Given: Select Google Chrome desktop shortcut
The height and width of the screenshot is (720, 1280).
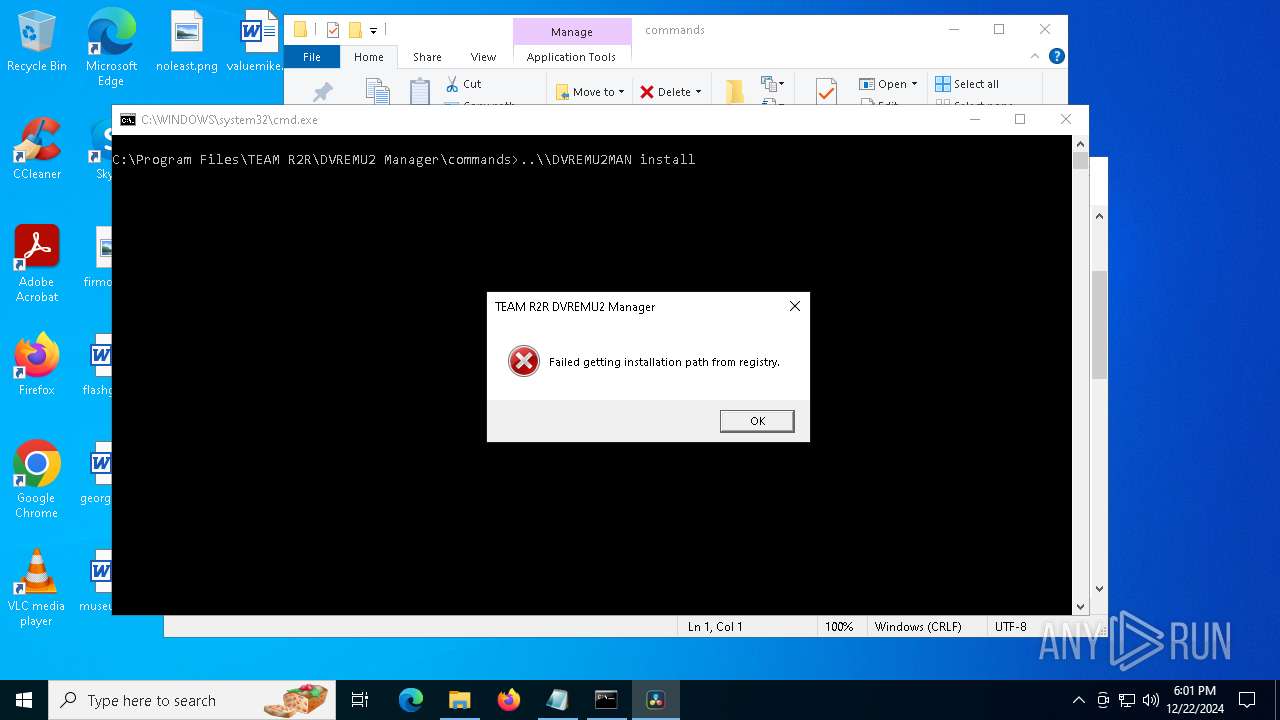Looking at the screenshot, I should pyautogui.click(x=37, y=480).
